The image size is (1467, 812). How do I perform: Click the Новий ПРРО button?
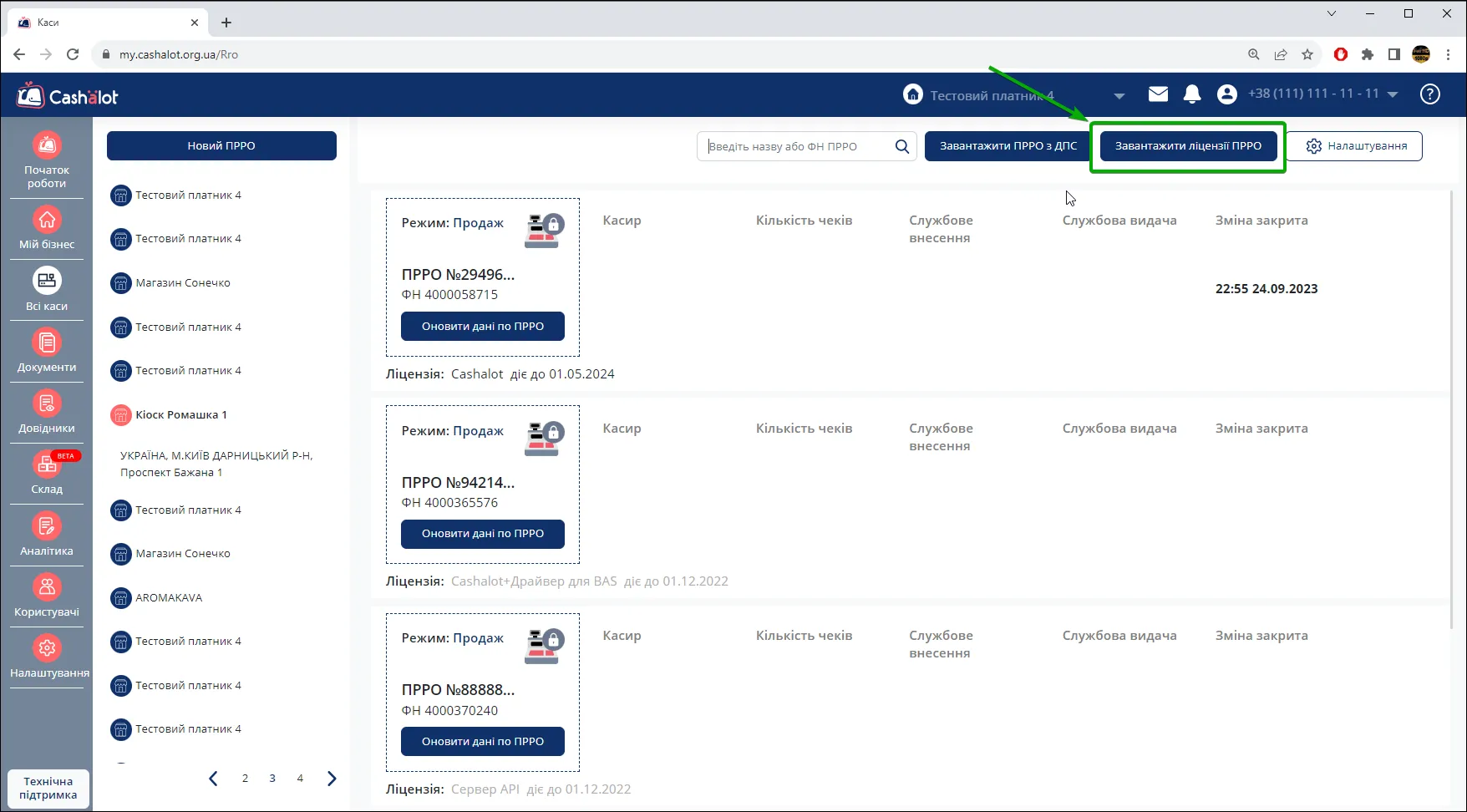pos(221,145)
